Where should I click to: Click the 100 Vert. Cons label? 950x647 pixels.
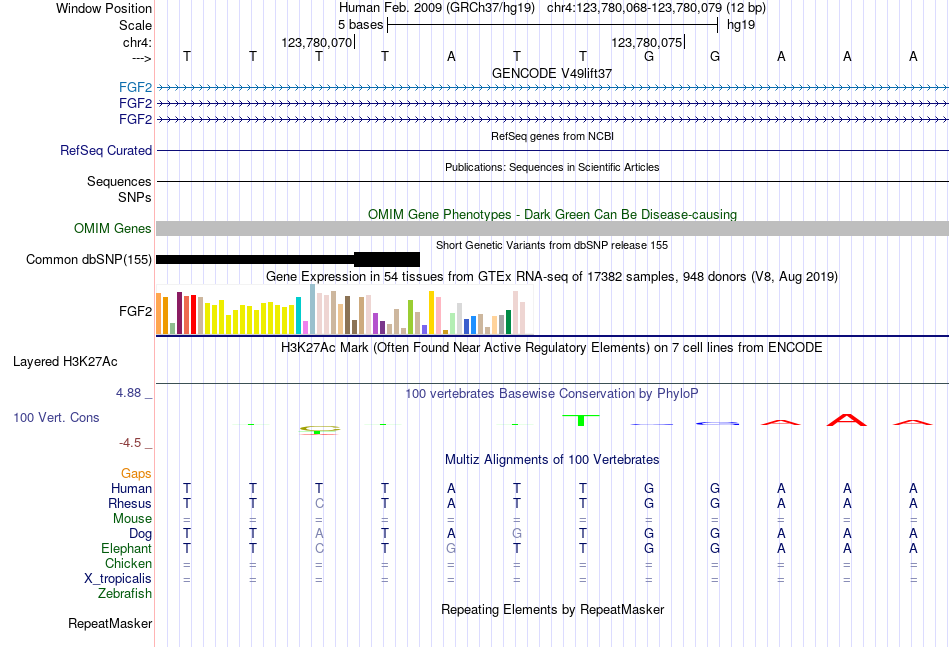(56, 417)
